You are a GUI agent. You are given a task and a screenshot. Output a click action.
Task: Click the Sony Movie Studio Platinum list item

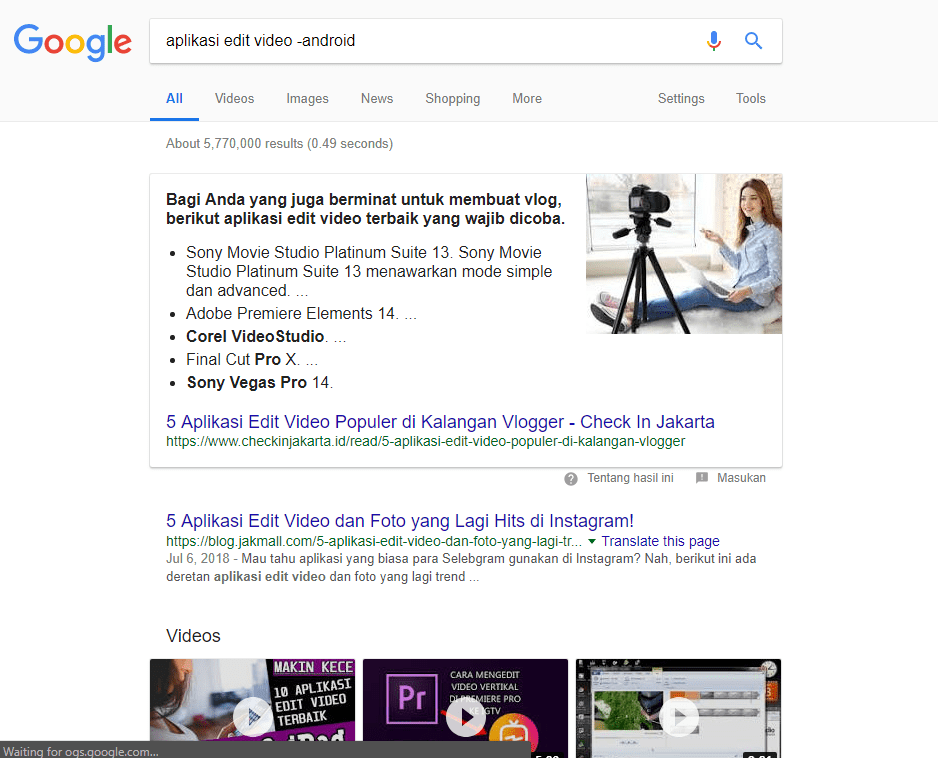369,272
